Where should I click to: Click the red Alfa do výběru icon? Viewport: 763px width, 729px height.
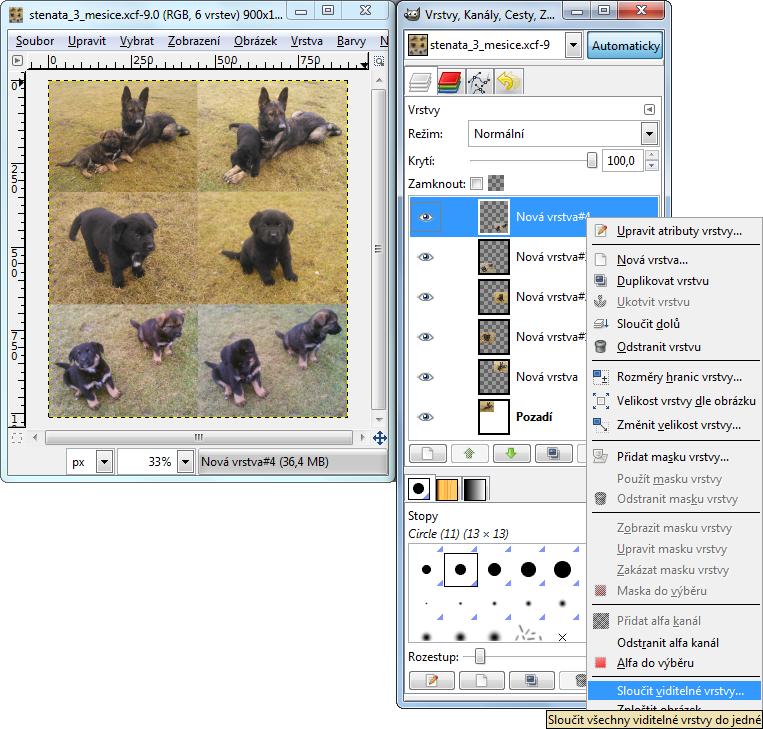pyautogui.click(x=600, y=662)
